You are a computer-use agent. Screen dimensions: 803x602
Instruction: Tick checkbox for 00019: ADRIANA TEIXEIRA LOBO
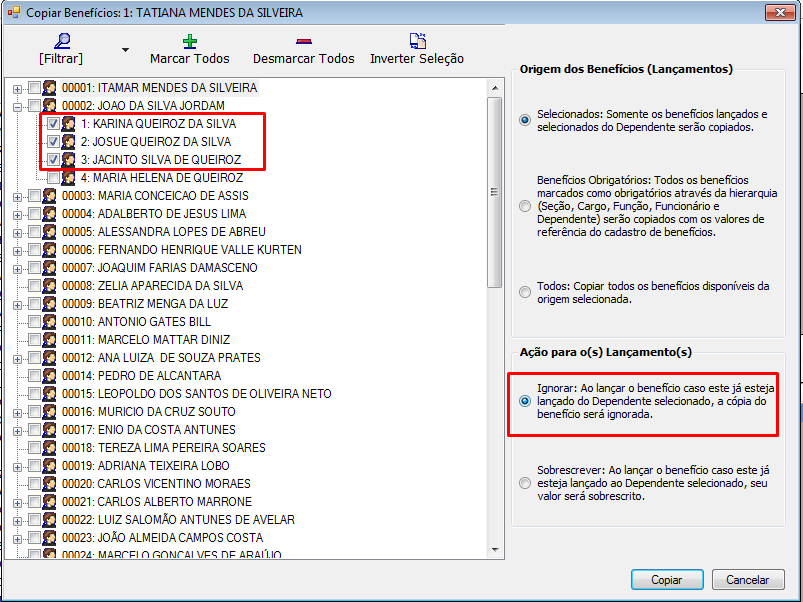(x=34, y=466)
